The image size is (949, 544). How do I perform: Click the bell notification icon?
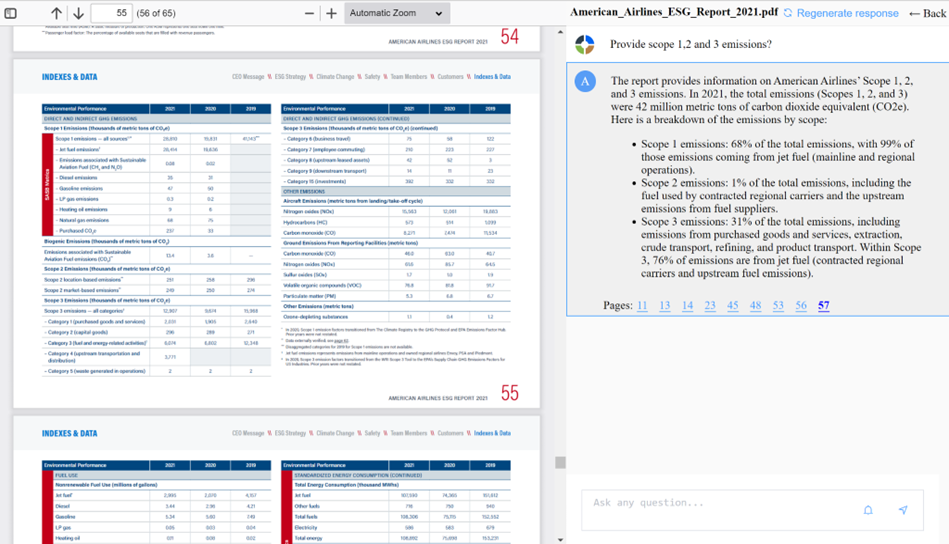coord(868,510)
